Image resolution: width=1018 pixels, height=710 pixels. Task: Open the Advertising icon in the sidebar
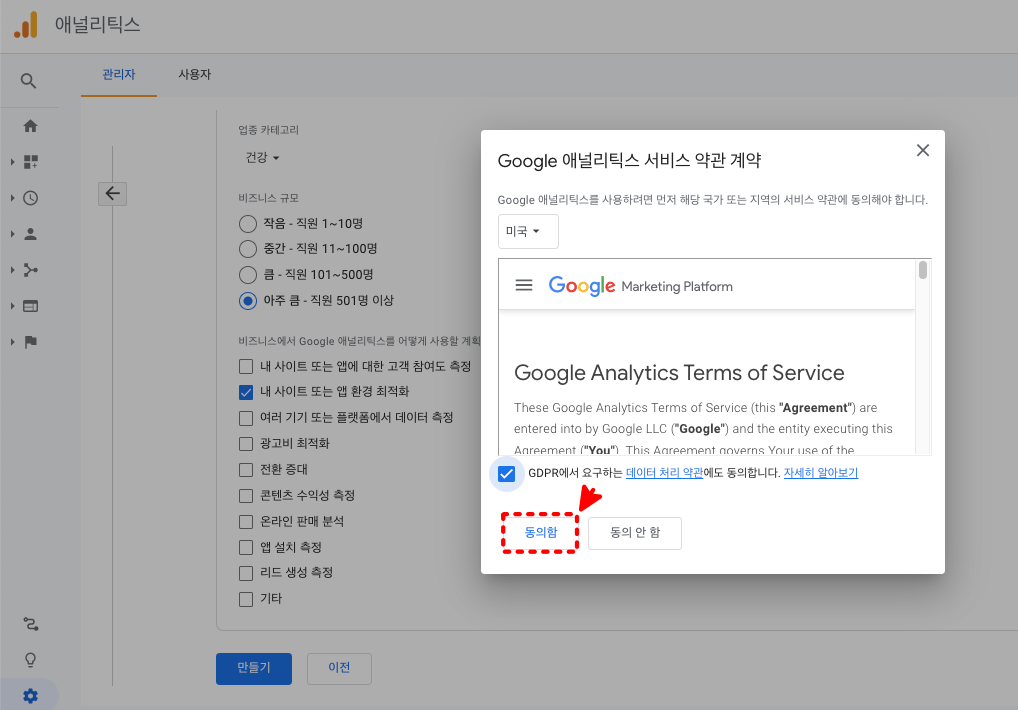(30, 305)
